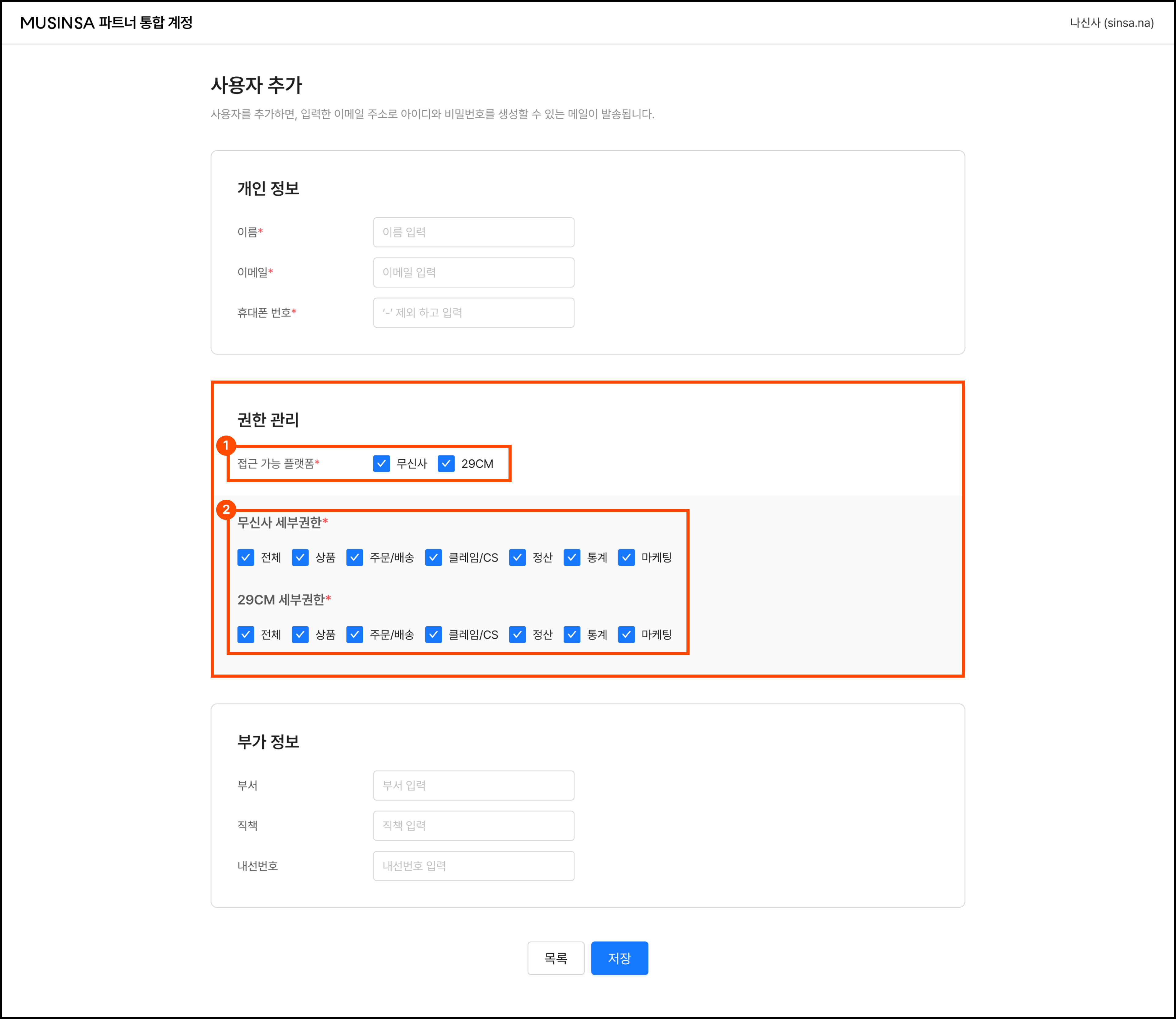
Task: Toggle 통계 under 29CM 세부권한
Action: click(572, 634)
